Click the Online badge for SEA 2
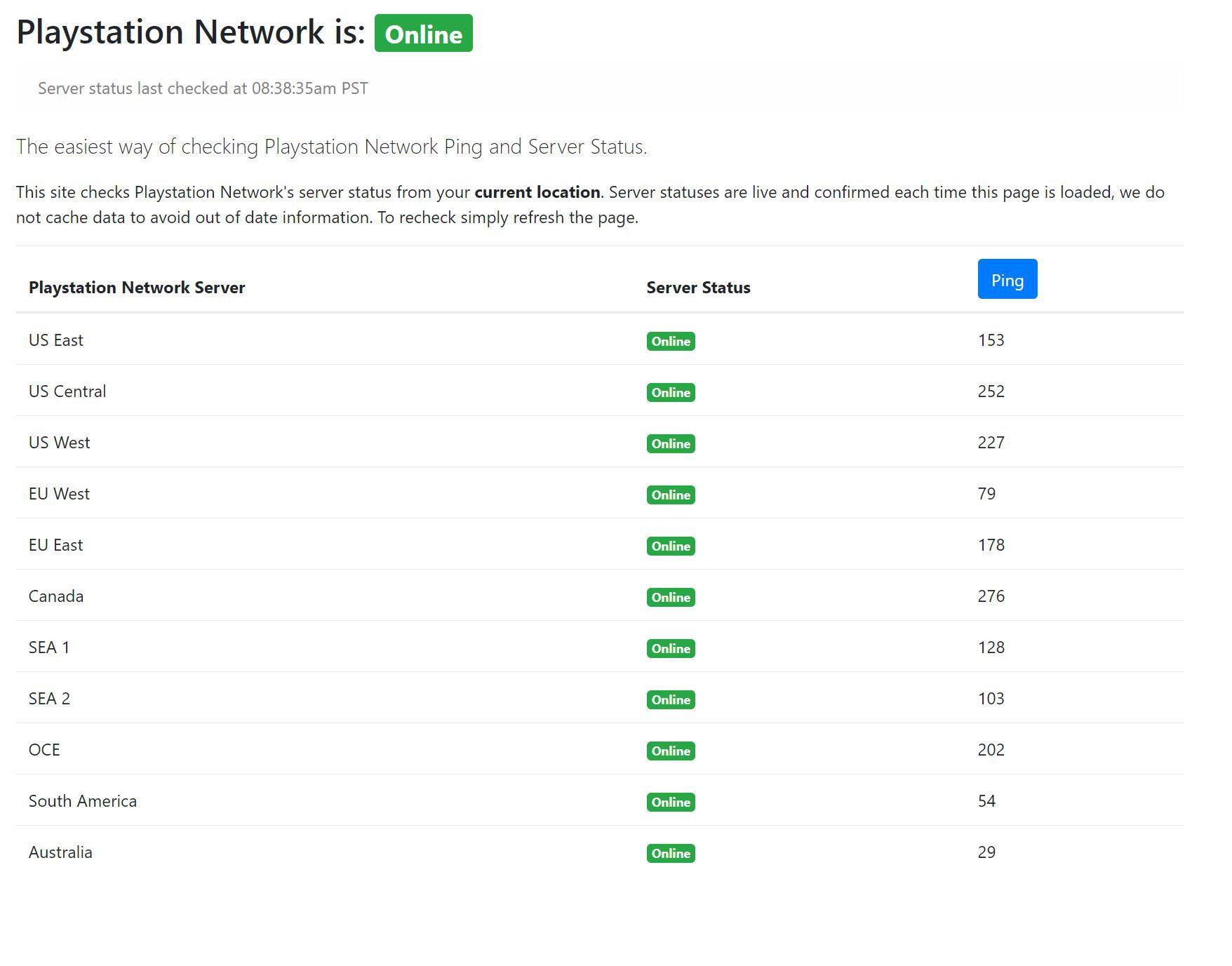 (x=671, y=699)
